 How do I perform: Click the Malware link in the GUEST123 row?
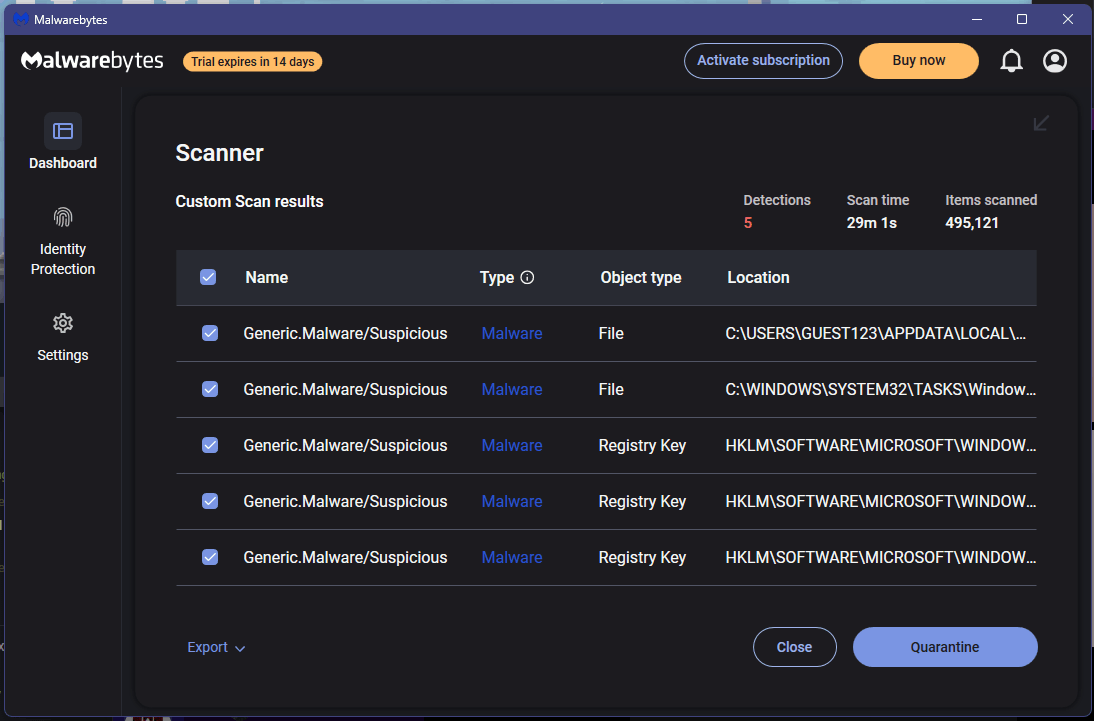pos(512,334)
